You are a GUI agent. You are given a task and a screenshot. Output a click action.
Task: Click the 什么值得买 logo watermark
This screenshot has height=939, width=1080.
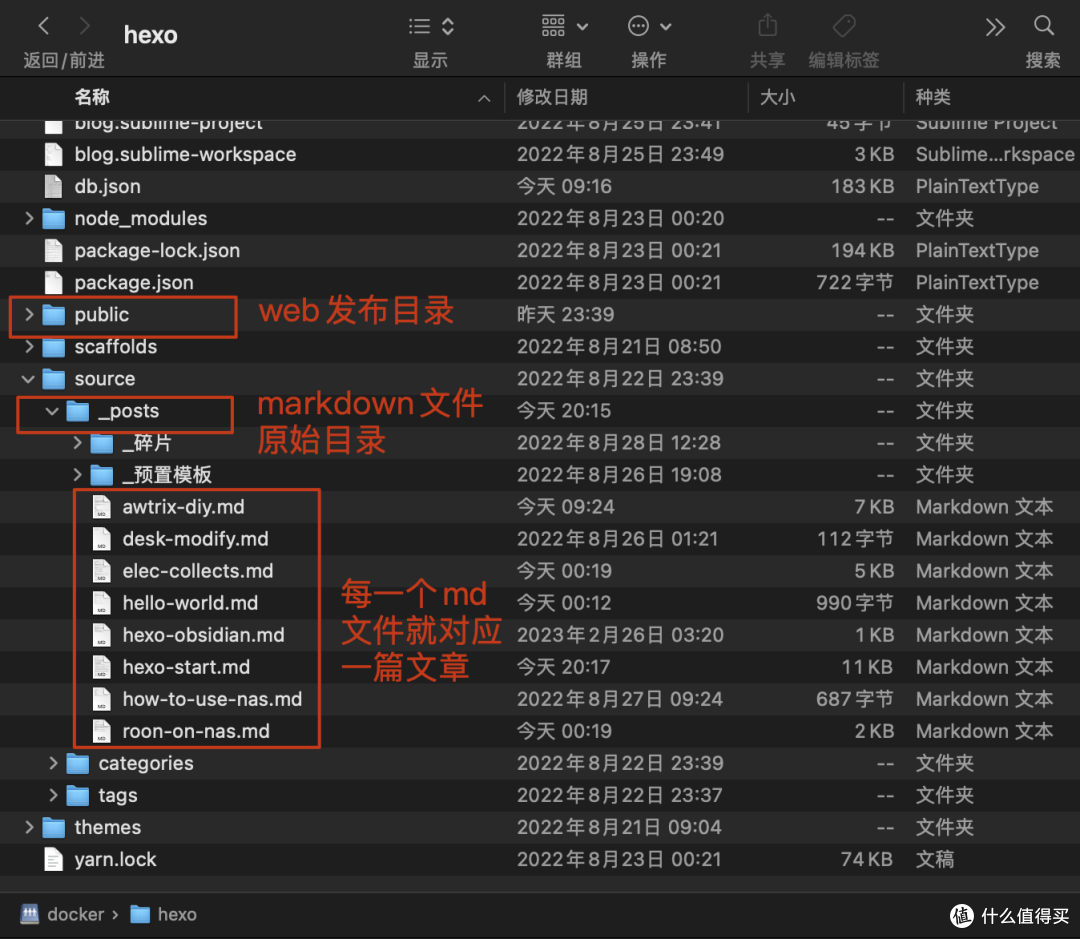point(961,913)
